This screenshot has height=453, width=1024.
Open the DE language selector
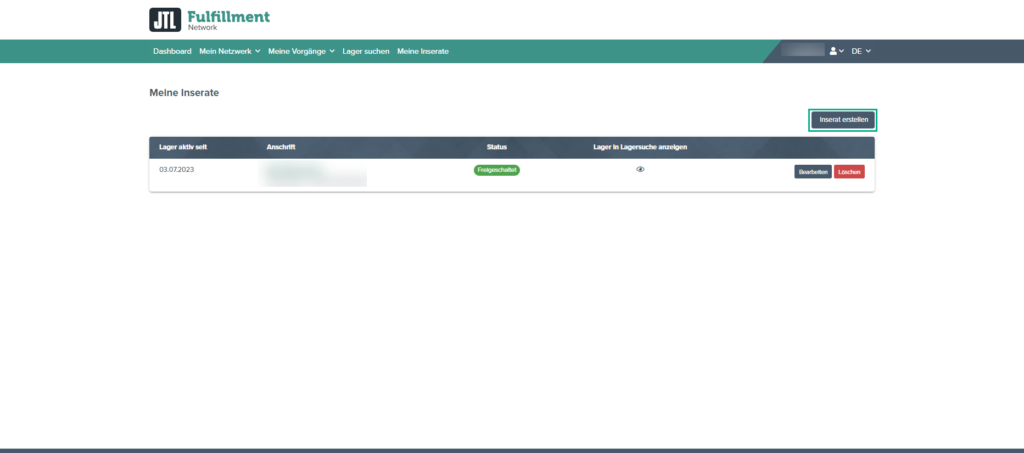[x=861, y=51]
